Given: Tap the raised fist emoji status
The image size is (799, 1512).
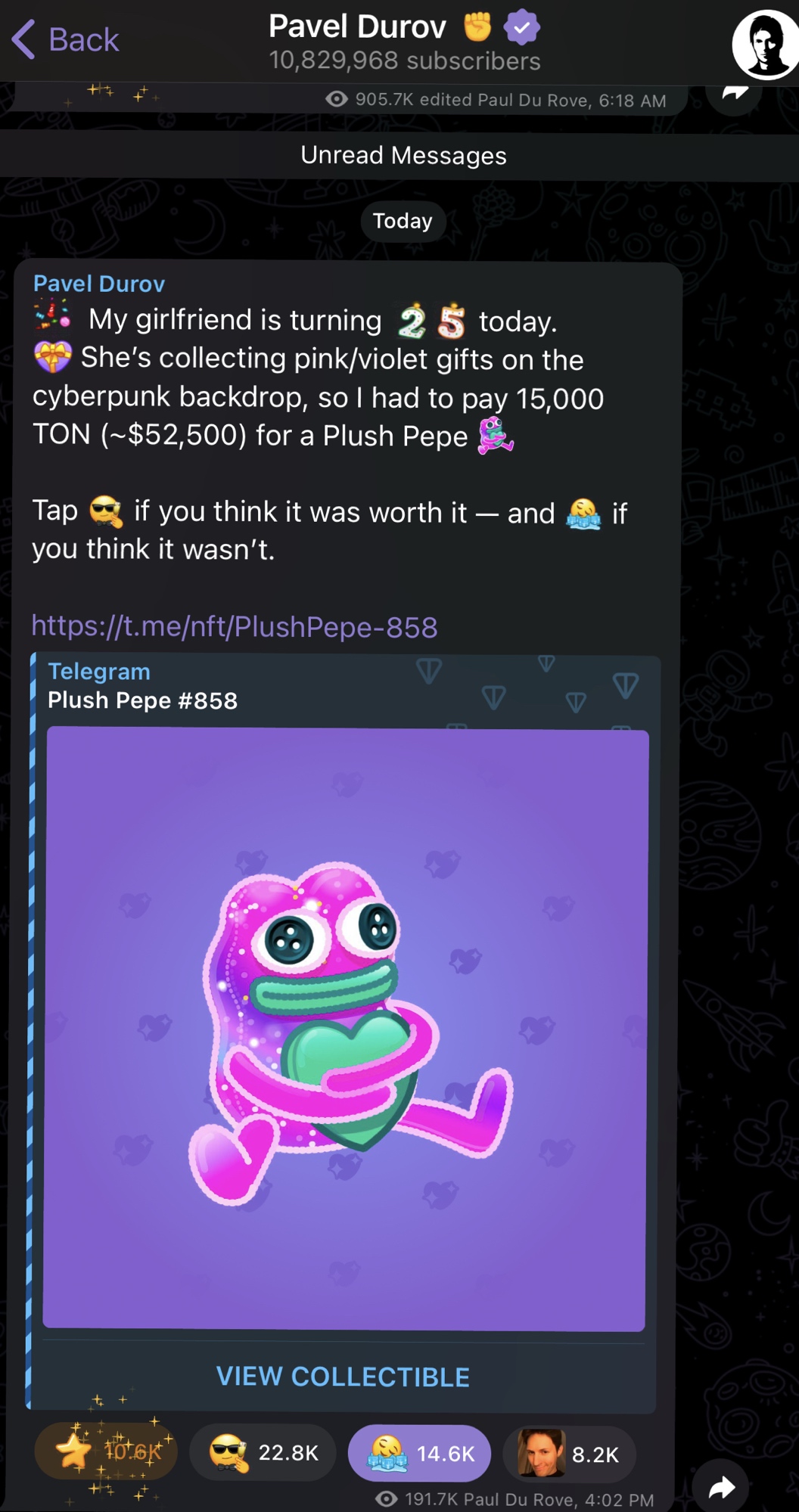Looking at the screenshot, I should (x=477, y=26).
